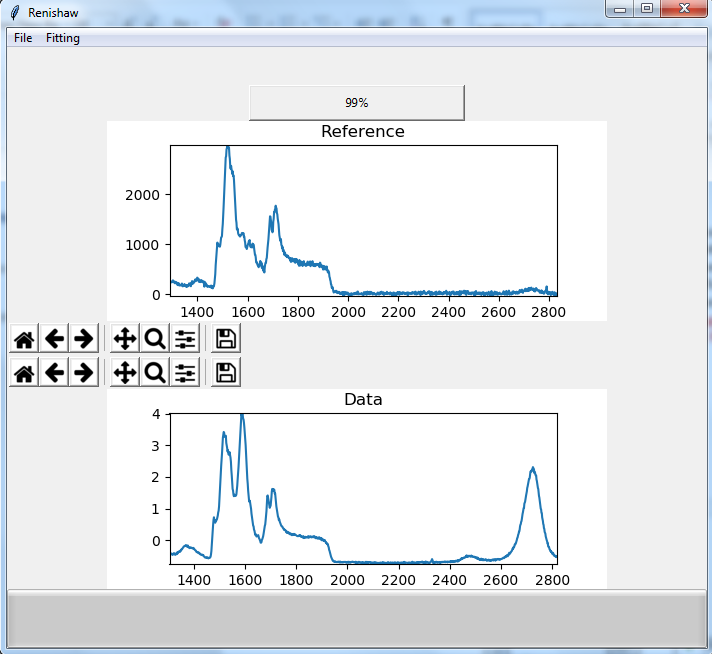The image size is (712, 654).
Task: Click the Renishaw feather icon in title bar
Action: coord(15,12)
